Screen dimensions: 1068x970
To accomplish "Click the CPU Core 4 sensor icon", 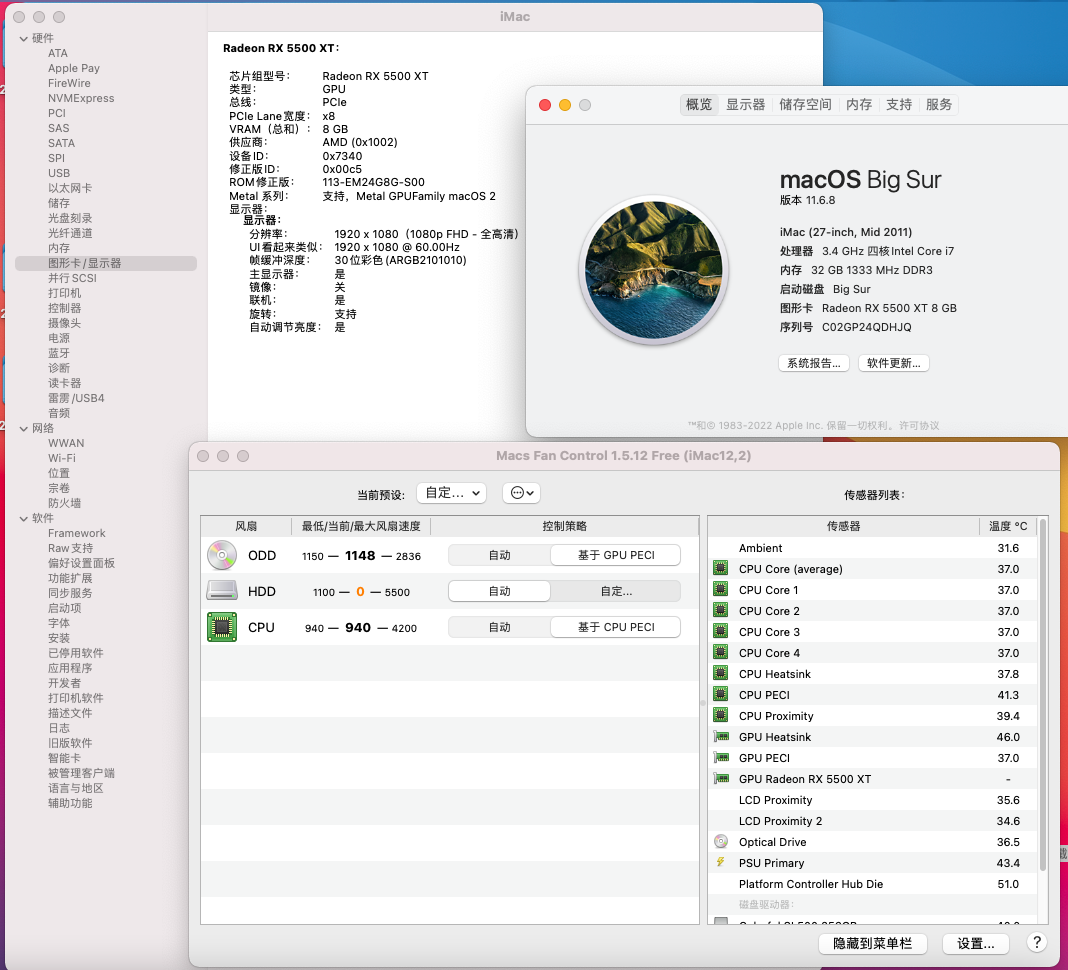I will 721,653.
